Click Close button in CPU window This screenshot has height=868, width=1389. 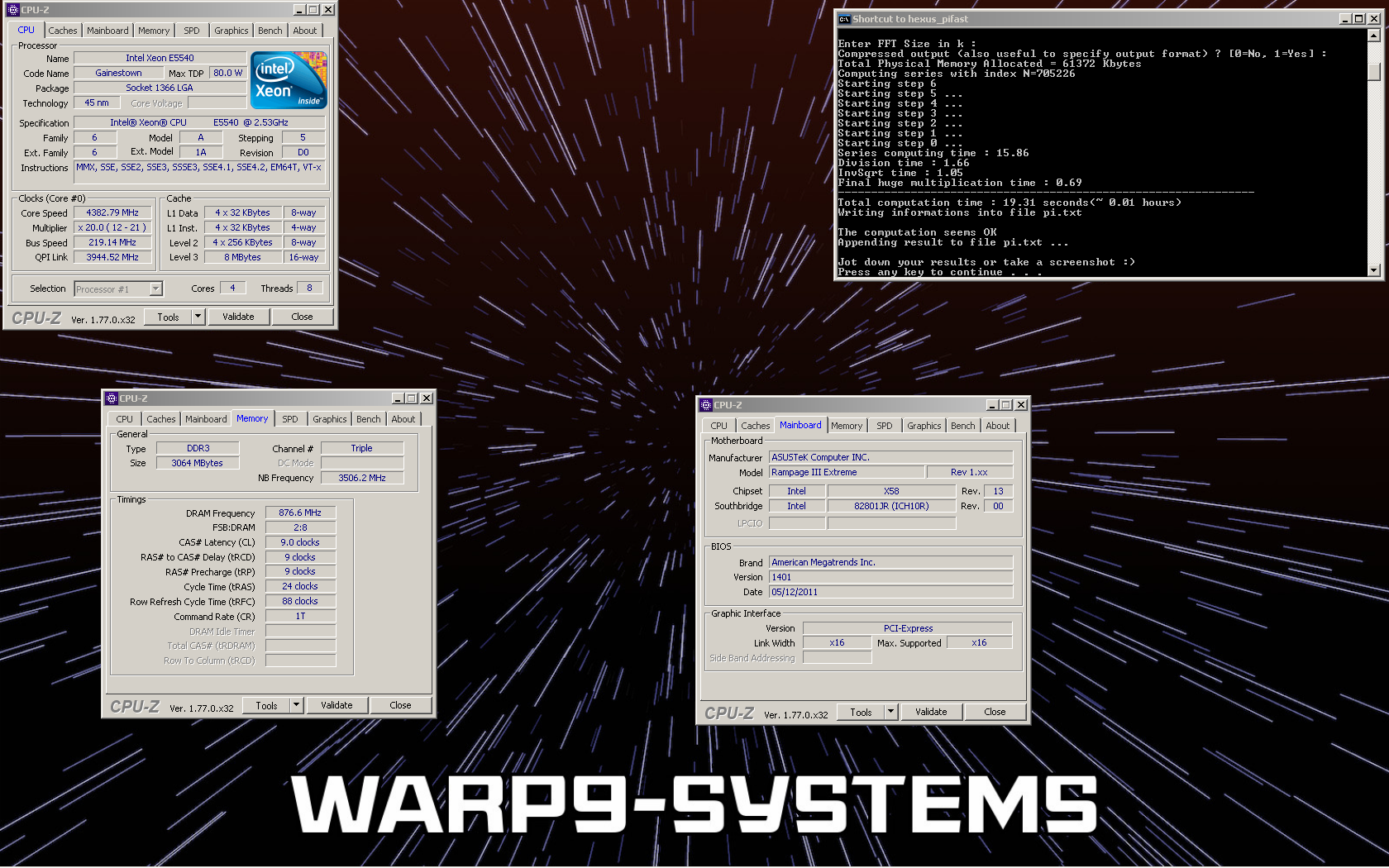click(303, 317)
